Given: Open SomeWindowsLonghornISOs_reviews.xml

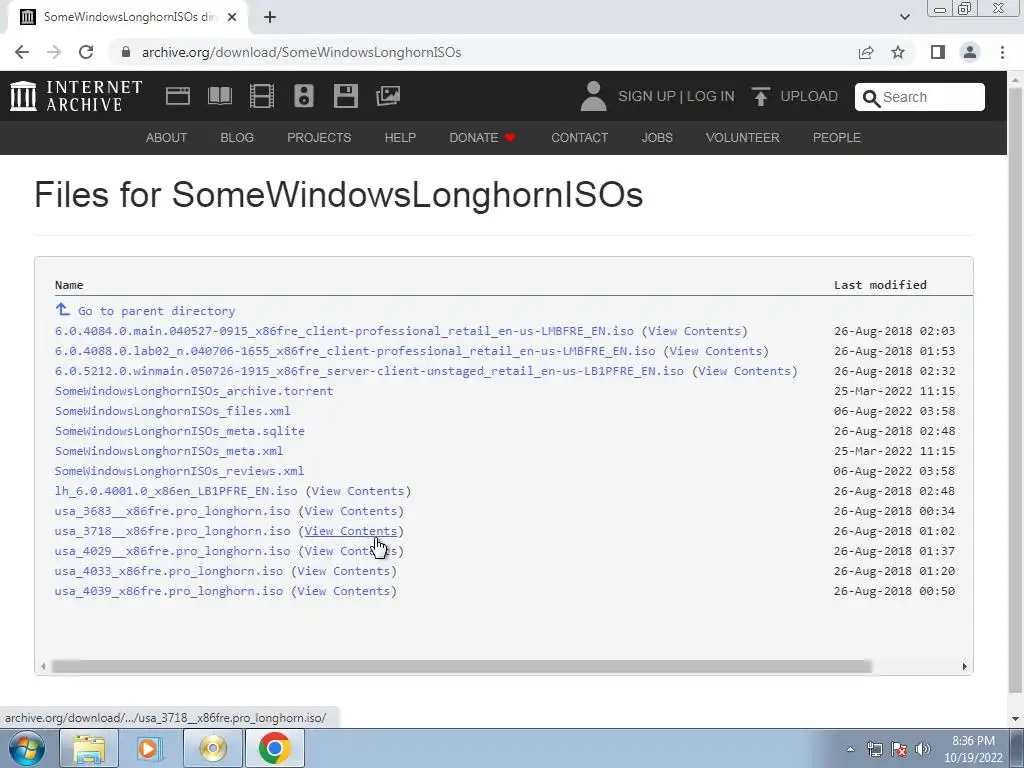Looking at the screenshot, I should (179, 471).
